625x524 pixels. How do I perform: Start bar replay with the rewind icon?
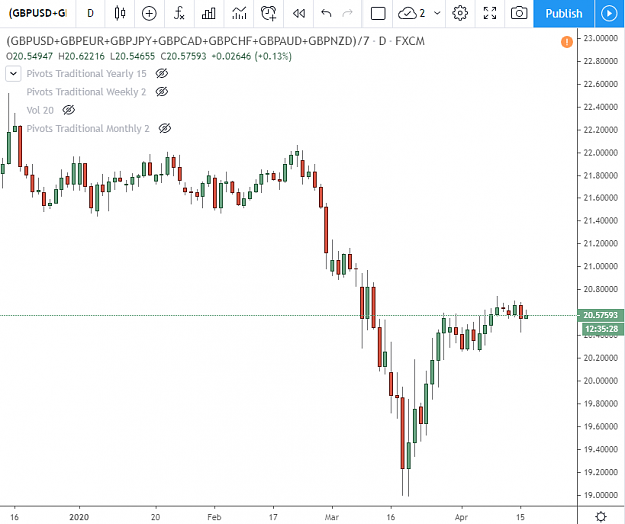point(299,14)
